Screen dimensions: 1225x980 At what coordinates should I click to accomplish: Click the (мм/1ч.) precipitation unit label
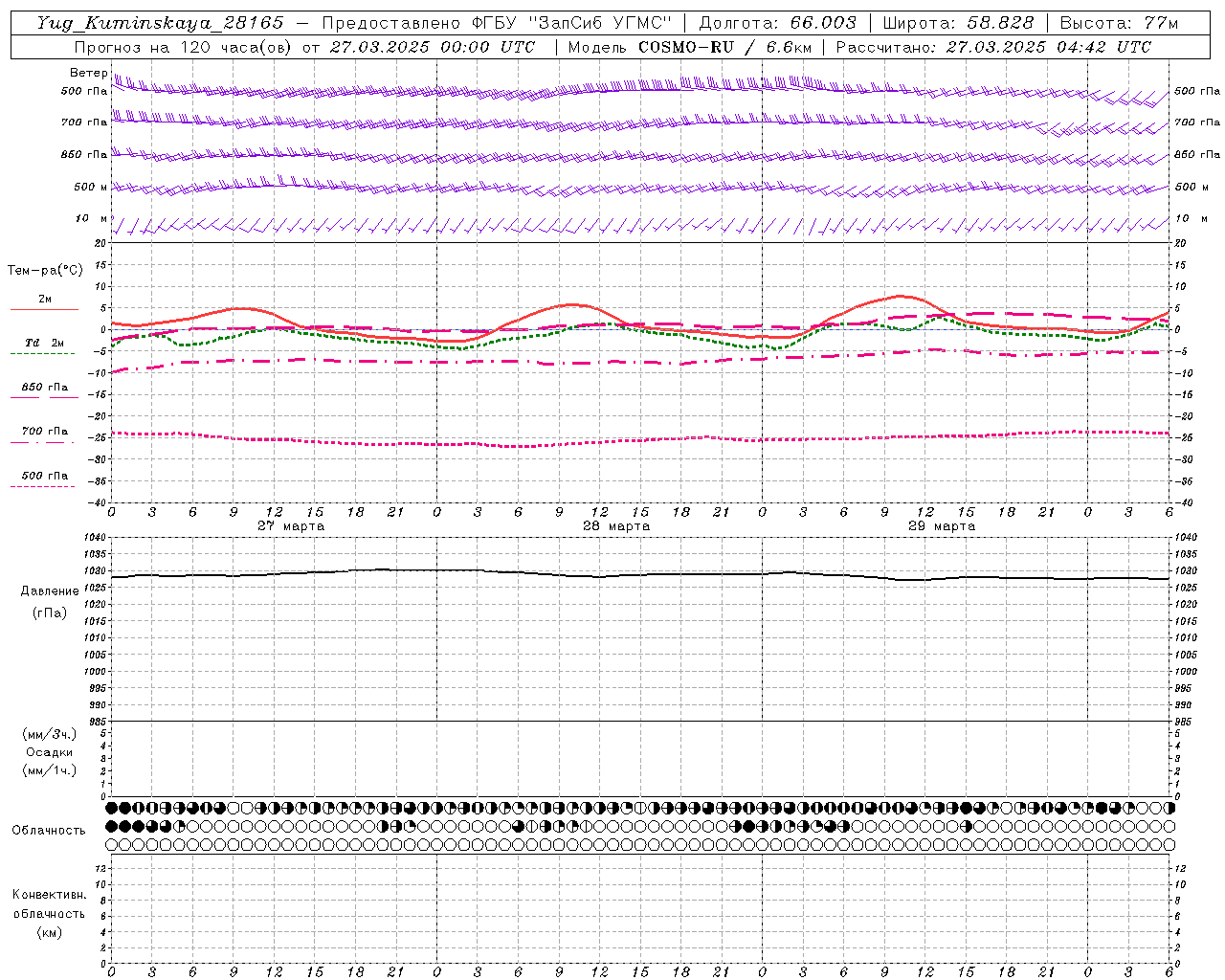(x=49, y=770)
